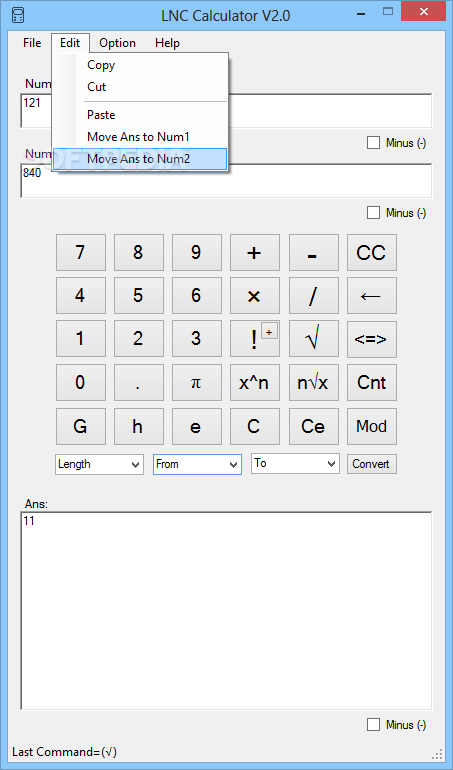Click the Last Command=(√) status text
Viewport: 453px width, 770px height.
tap(64, 752)
